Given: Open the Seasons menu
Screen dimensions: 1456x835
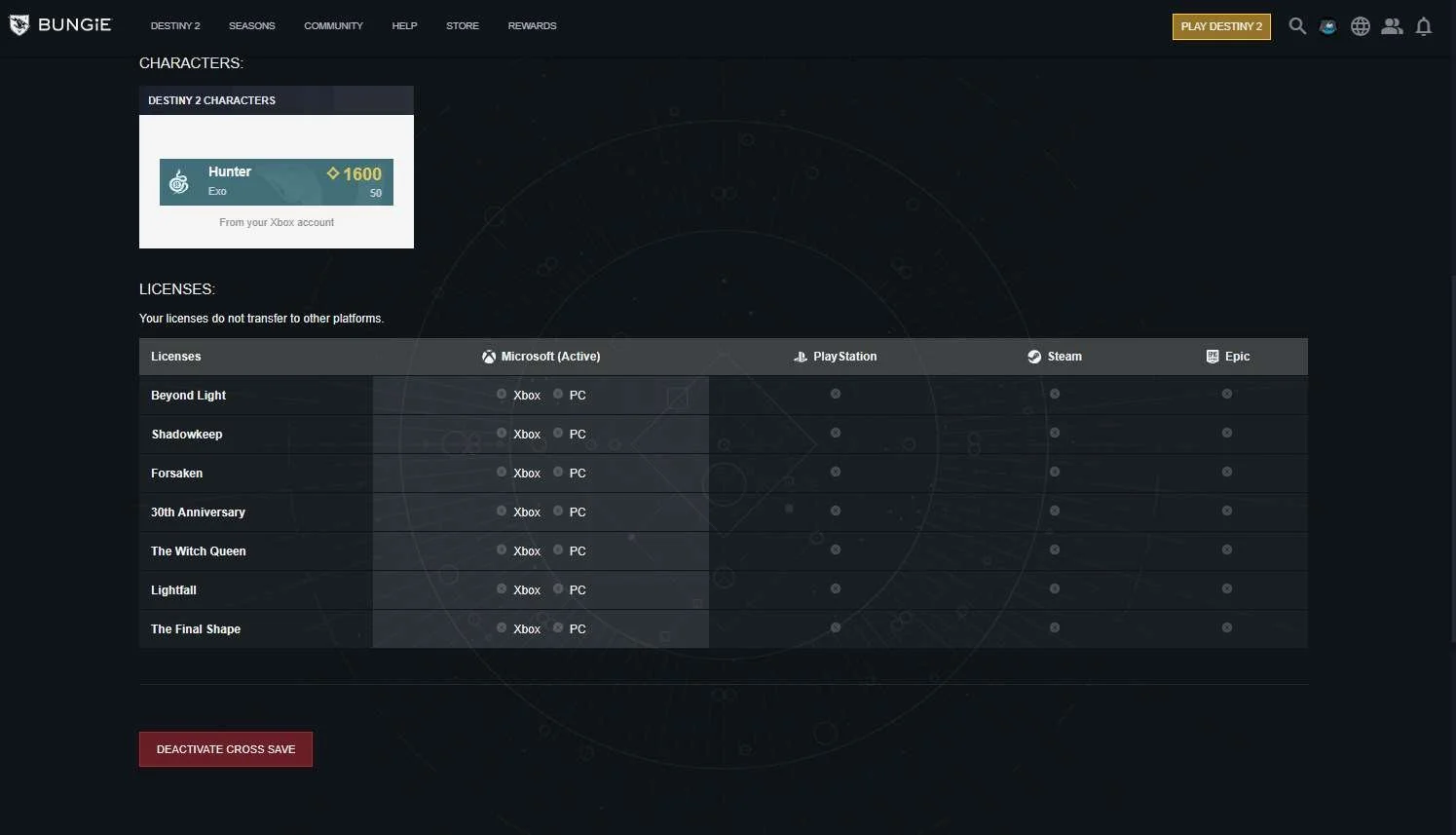Looking at the screenshot, I should (x=252, y=26).
